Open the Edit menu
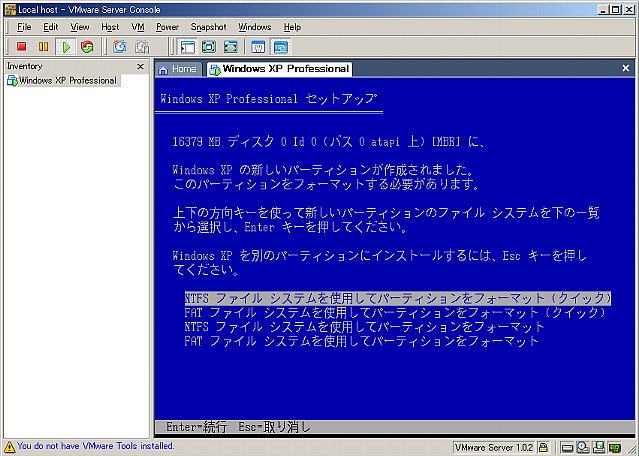 [51, 27]
